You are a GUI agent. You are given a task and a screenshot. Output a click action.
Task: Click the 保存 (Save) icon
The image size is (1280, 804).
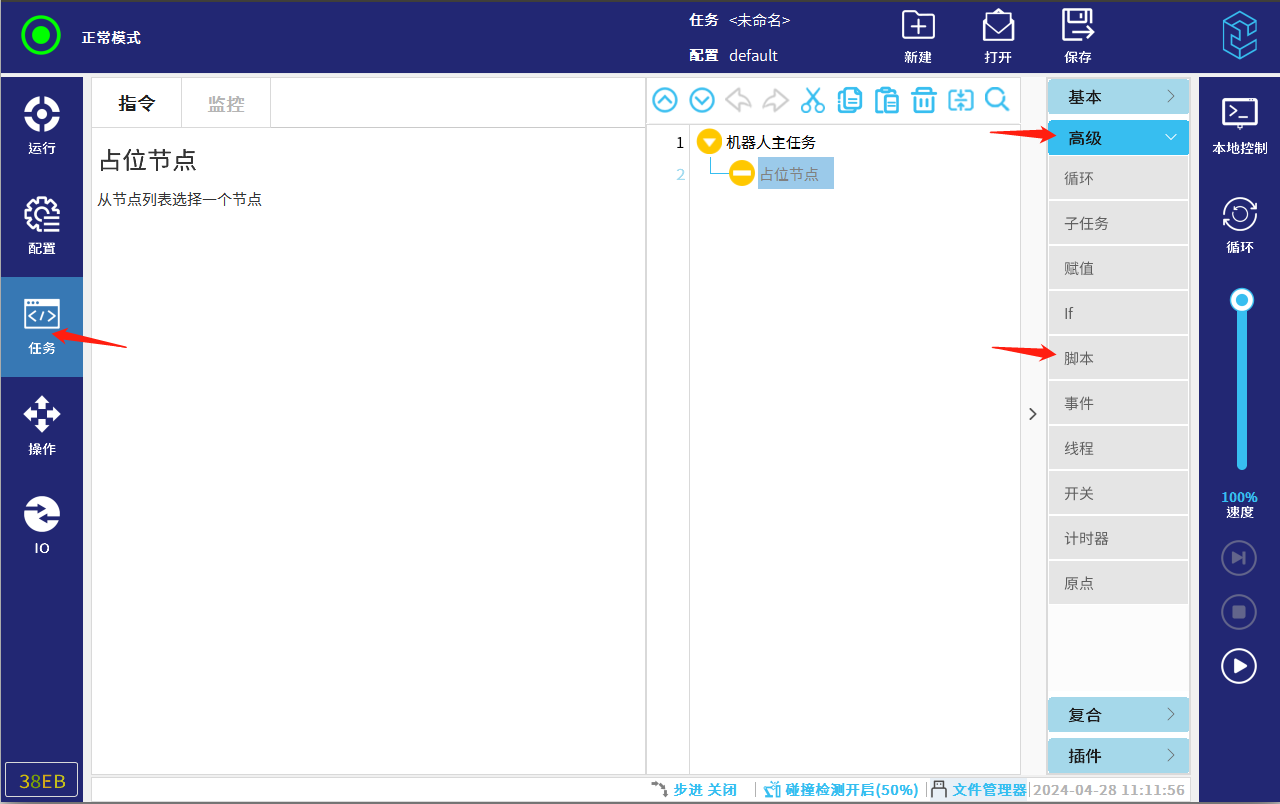[x=1077, y=36]
